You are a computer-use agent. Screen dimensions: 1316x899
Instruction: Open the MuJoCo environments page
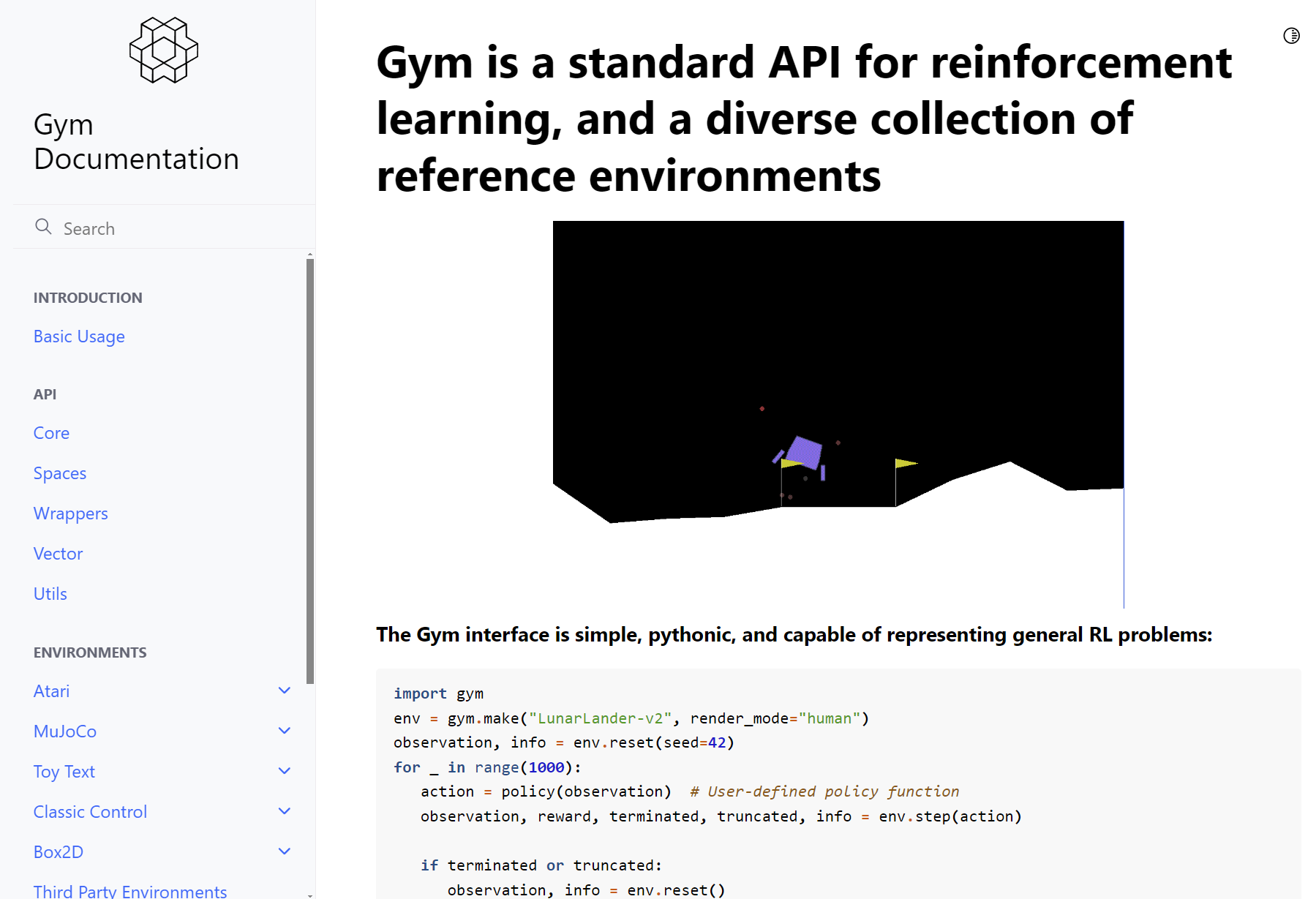65,731
